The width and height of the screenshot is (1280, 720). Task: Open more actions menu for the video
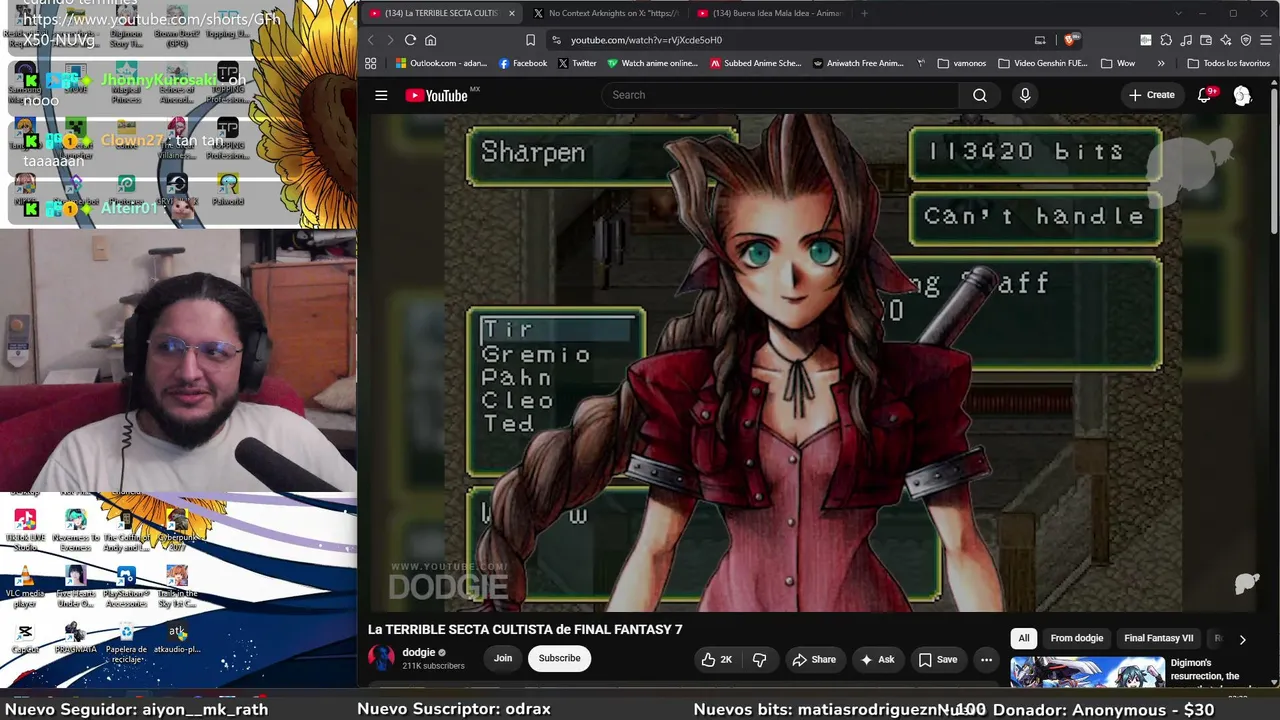coord(986,659)
